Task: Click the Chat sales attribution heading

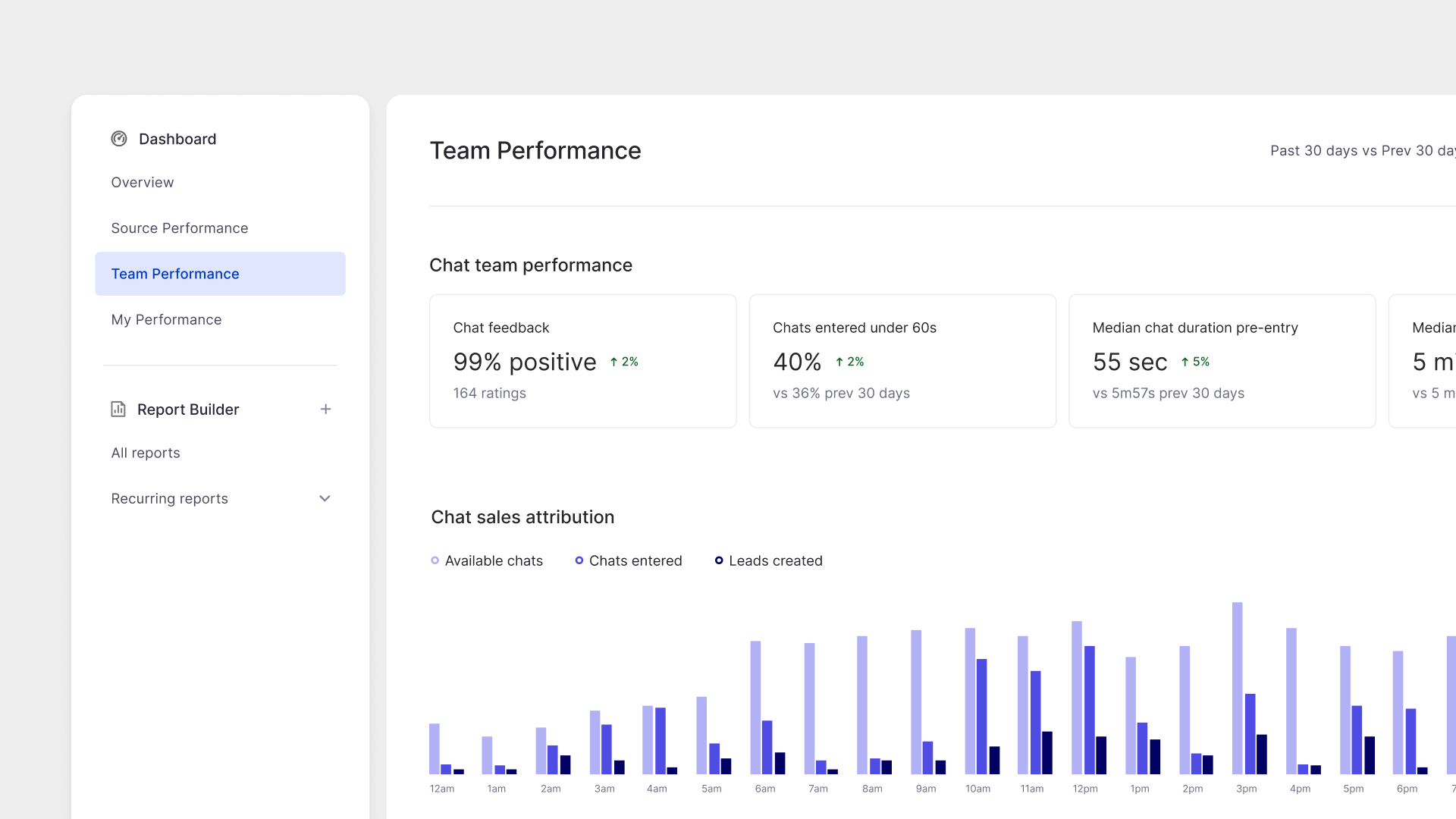Action: point(522,517)
